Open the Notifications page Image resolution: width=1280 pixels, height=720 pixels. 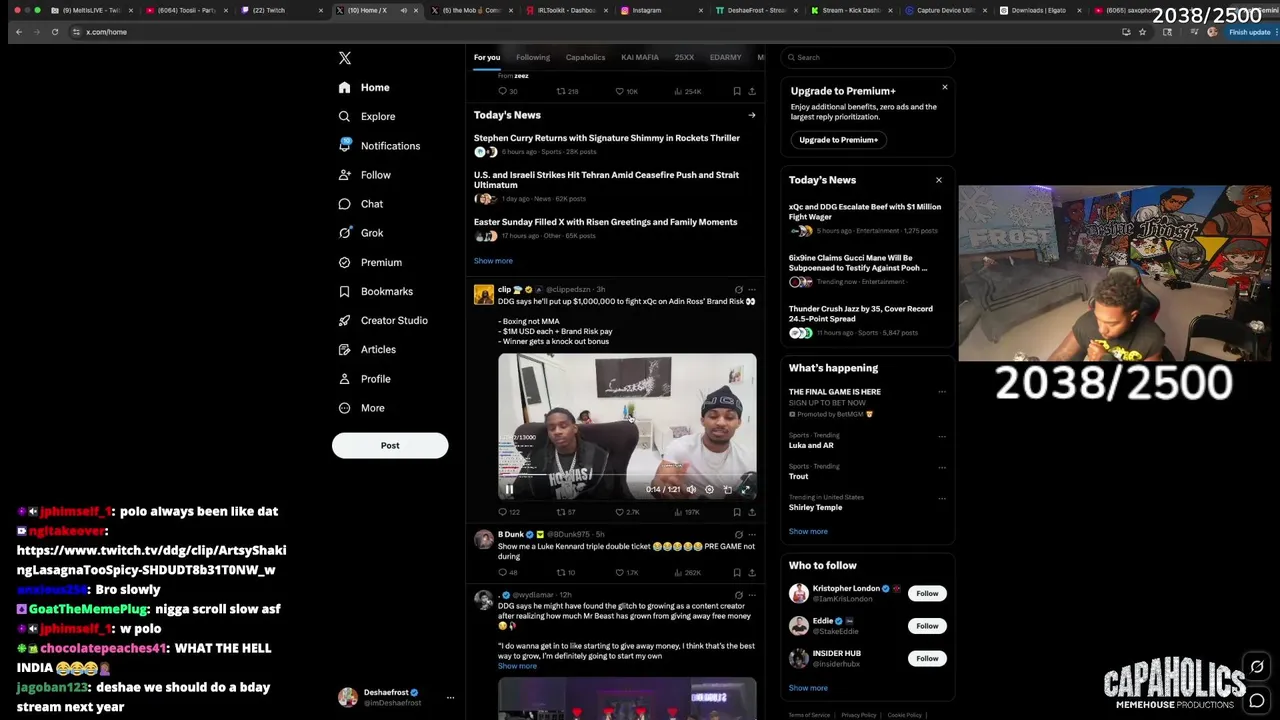pyautogui.click(x=379, y=146)
